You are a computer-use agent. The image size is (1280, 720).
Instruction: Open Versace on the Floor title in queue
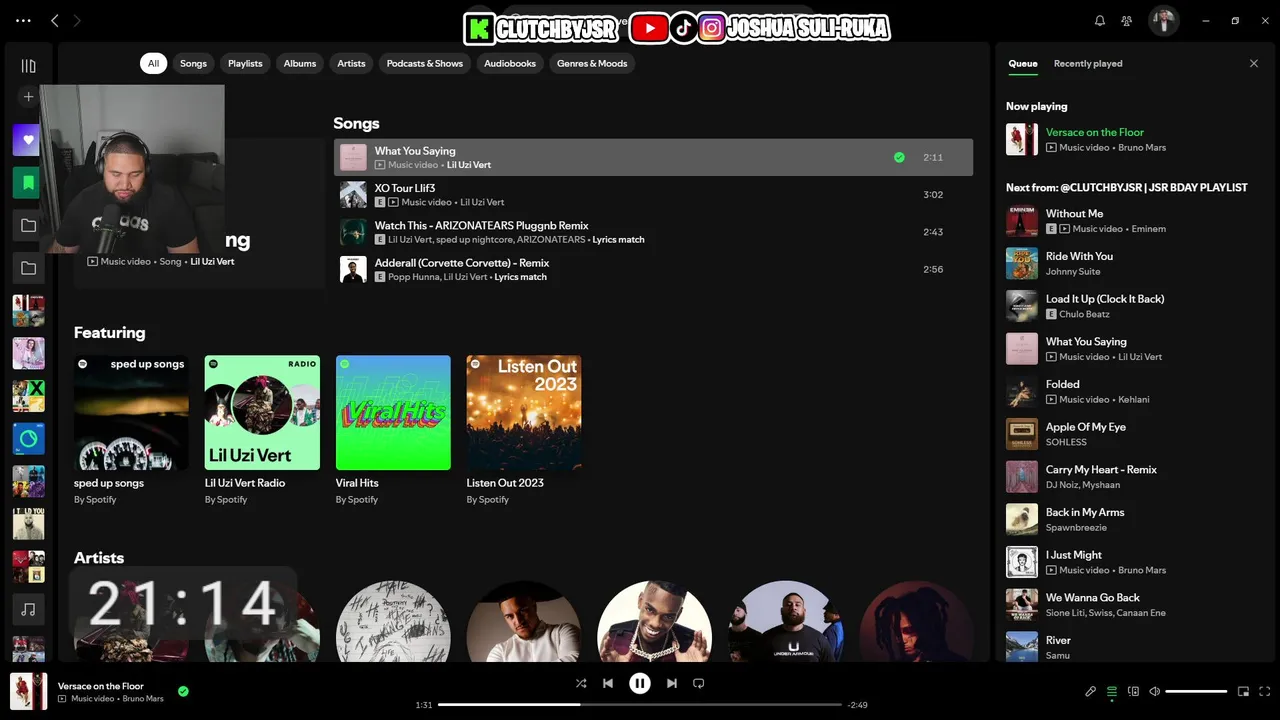point(1095,132)
